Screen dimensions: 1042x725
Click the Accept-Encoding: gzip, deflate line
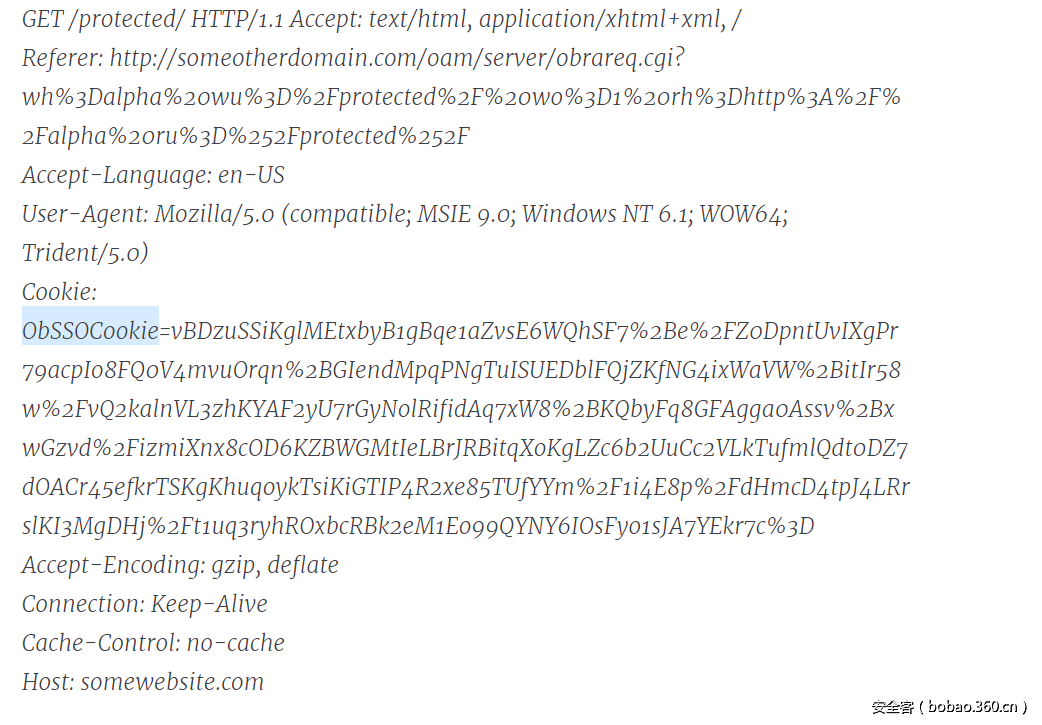(x=180, y=565)
